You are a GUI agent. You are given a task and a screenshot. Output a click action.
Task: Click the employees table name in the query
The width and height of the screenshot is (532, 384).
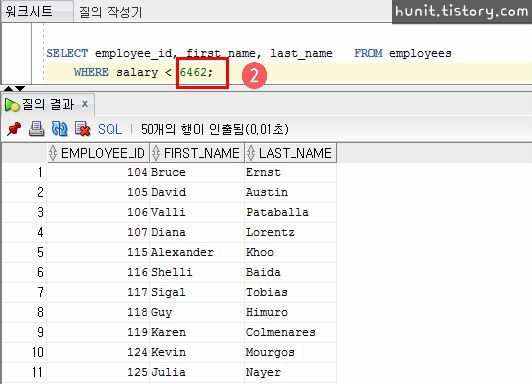click(420, 53)
